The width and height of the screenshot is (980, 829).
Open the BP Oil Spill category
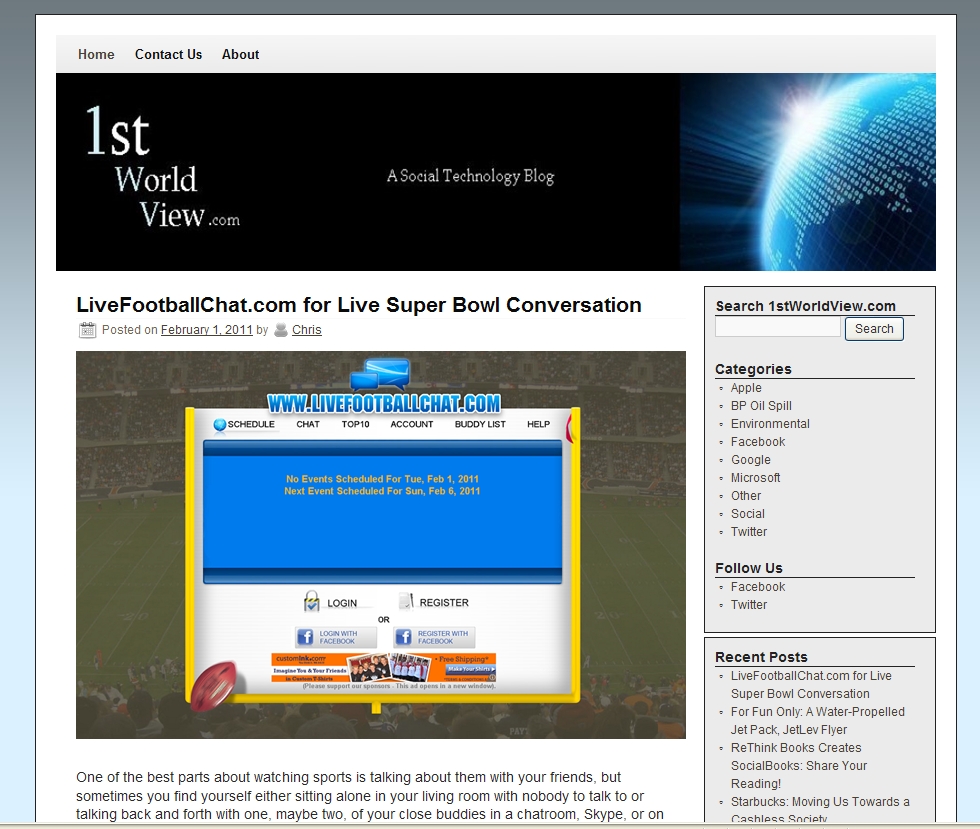[761, 406]
